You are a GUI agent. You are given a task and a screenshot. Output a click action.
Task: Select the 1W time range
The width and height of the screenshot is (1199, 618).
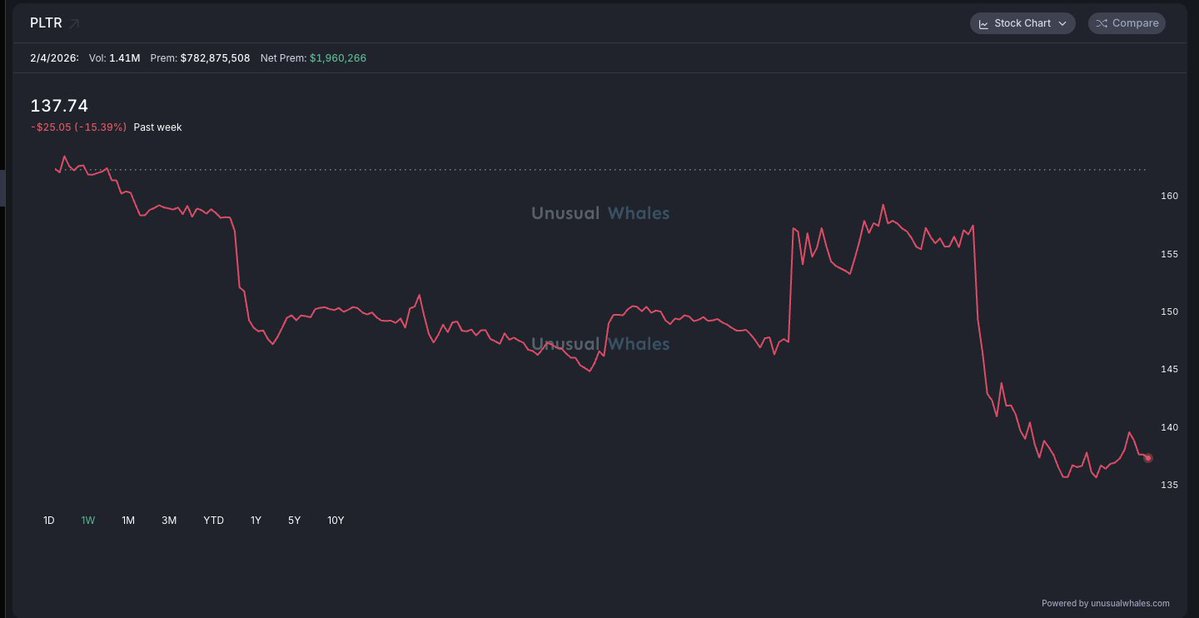(88, 520)
